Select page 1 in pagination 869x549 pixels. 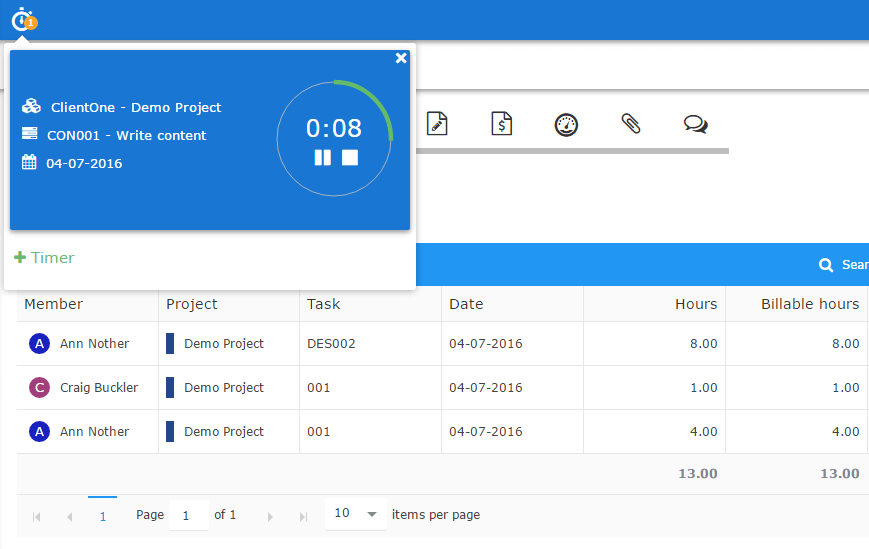point(102,515)
